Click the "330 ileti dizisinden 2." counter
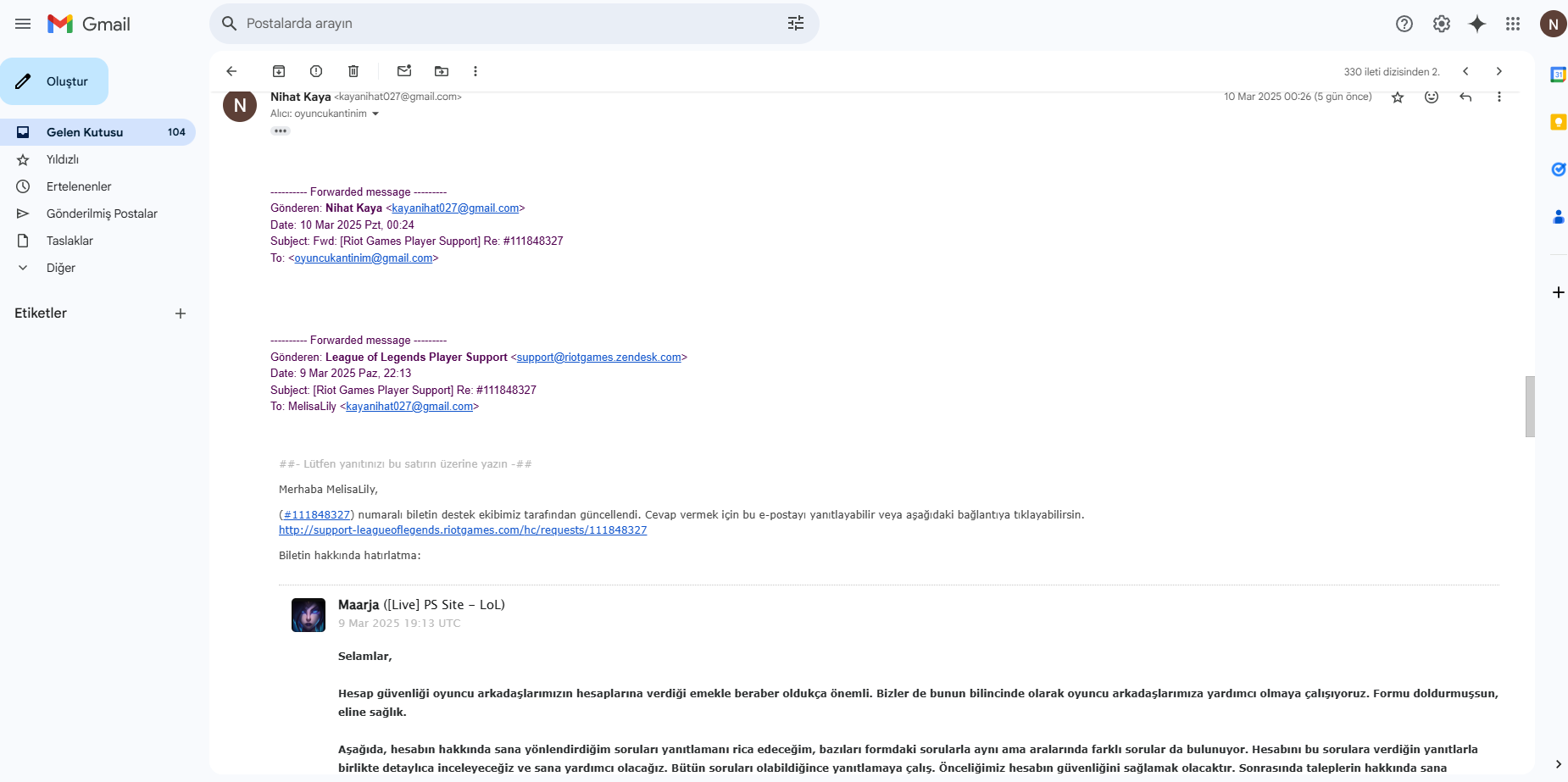 (1392, 72)
